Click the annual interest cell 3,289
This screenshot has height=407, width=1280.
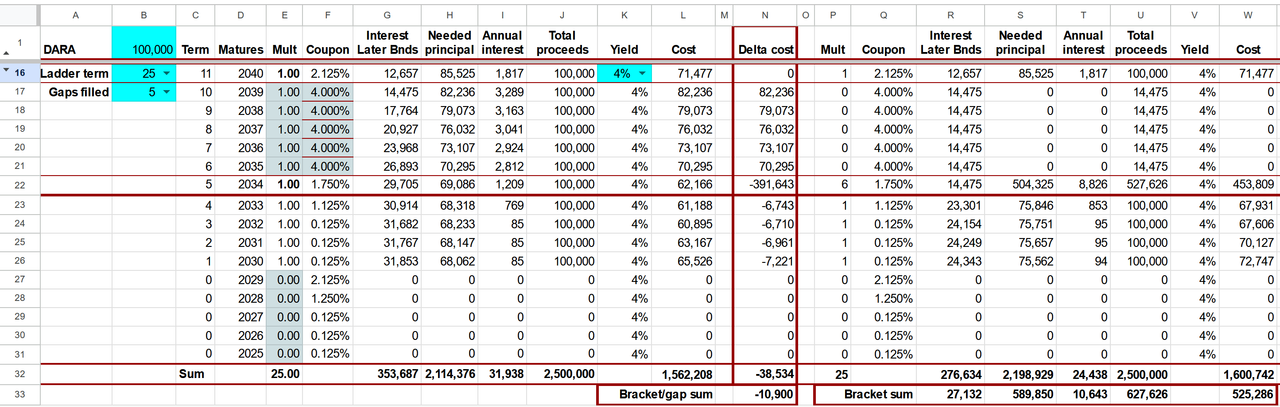coord(501,92)
